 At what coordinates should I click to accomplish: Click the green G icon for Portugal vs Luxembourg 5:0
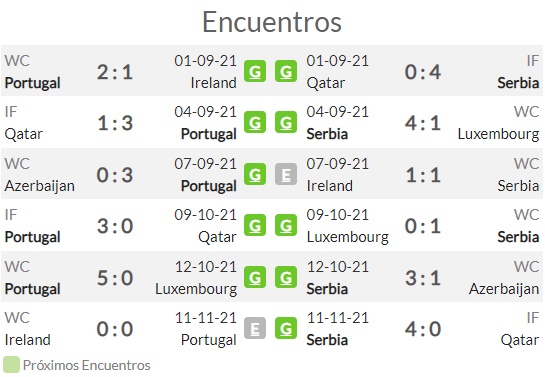pos(255,277)
